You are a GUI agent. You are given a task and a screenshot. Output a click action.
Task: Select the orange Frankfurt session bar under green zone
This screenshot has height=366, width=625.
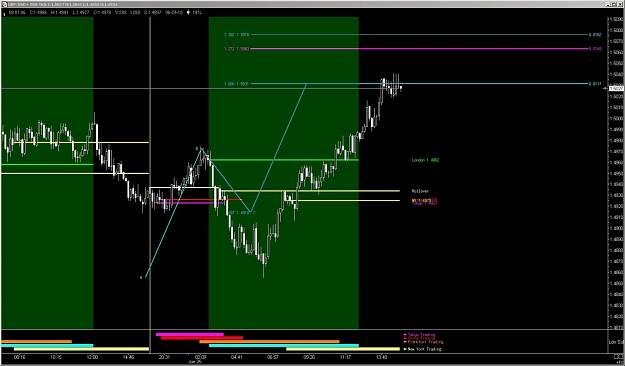[x=269, y=341]
